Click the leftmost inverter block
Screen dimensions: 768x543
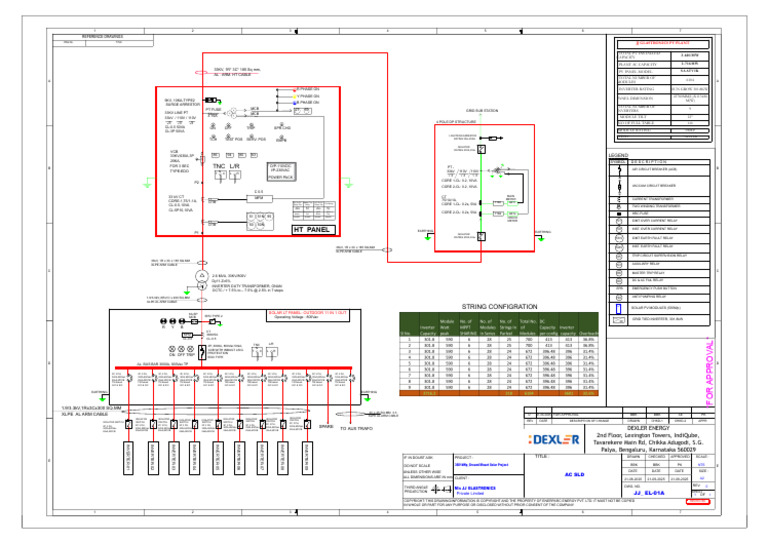pyautogui.click(x=128, y=458)
